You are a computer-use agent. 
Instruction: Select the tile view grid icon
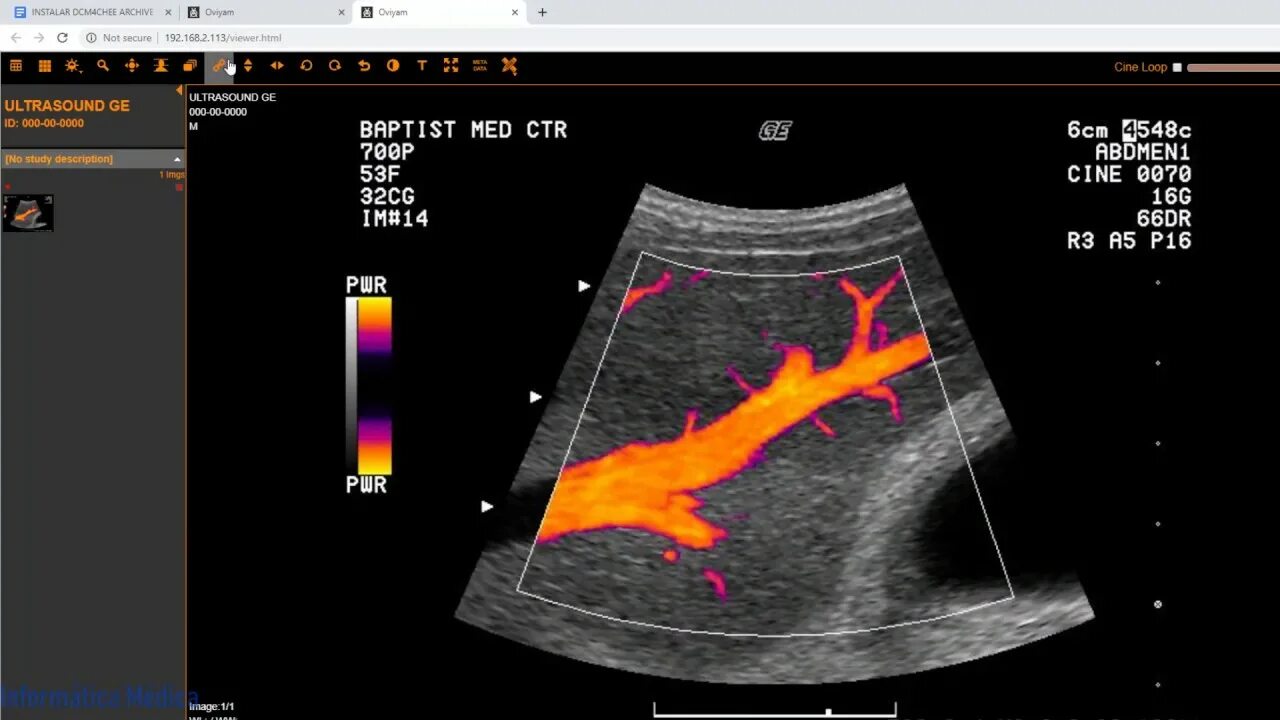(45, 66)
